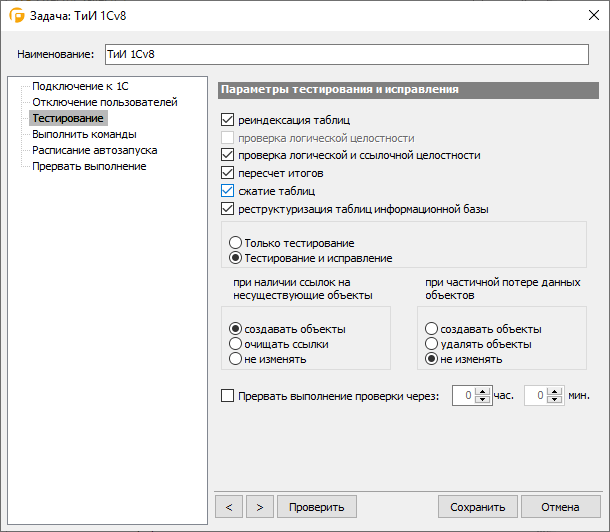Decrease minutes value with down arrow
The width and height of the screenshot is (610, 532).
coord(554,399)
